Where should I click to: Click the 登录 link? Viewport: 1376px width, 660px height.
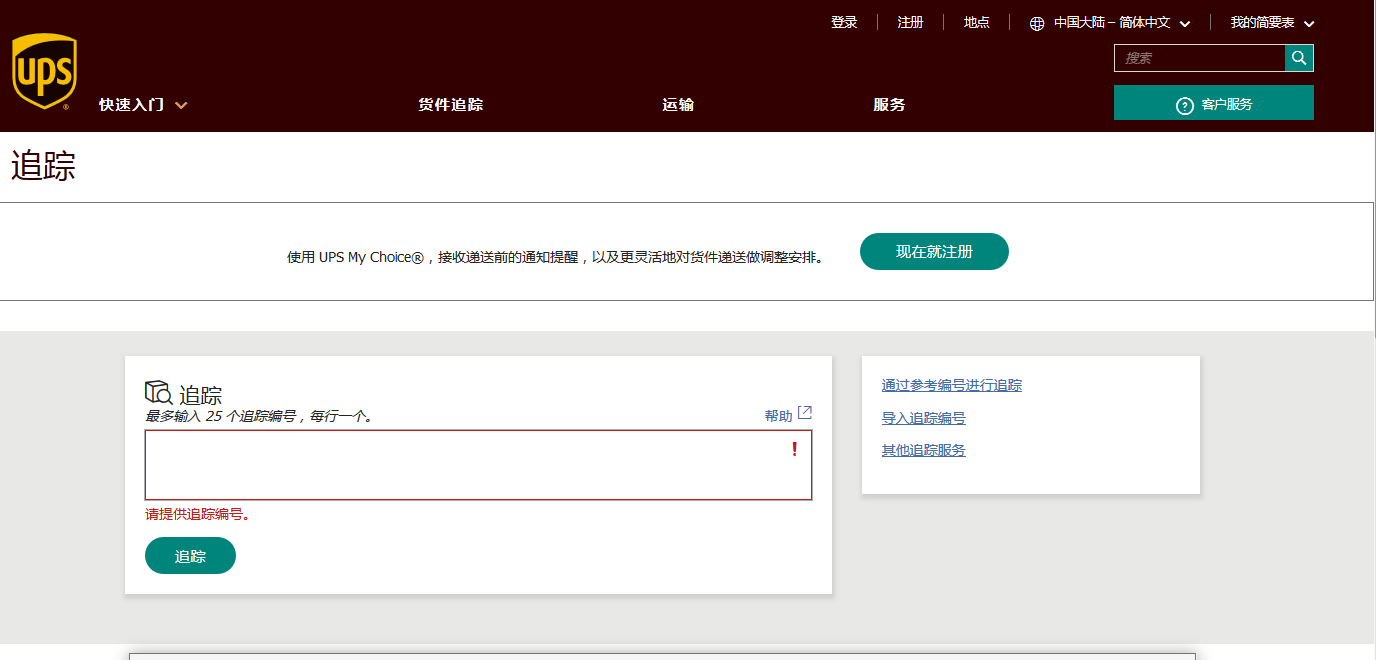point(843,22)
